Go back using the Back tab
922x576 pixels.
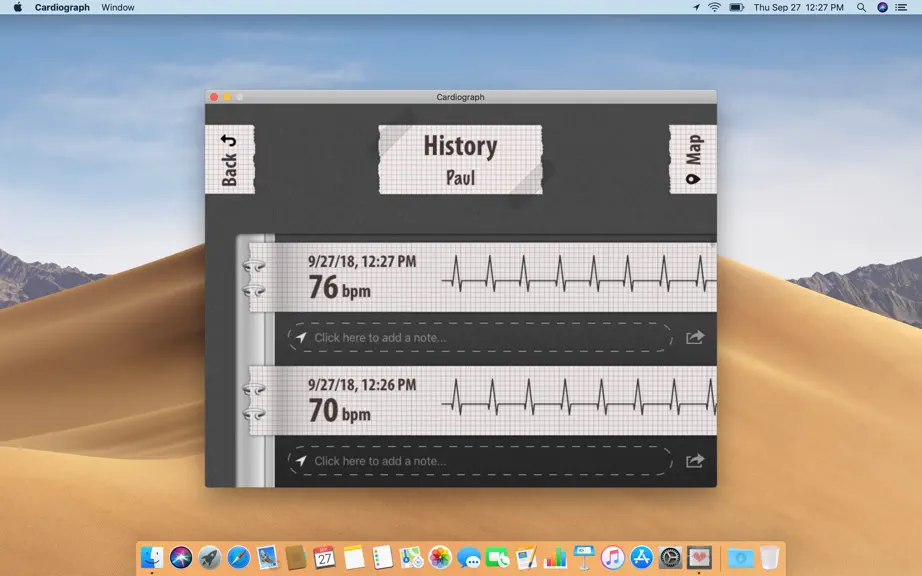(x=230, y=159)
